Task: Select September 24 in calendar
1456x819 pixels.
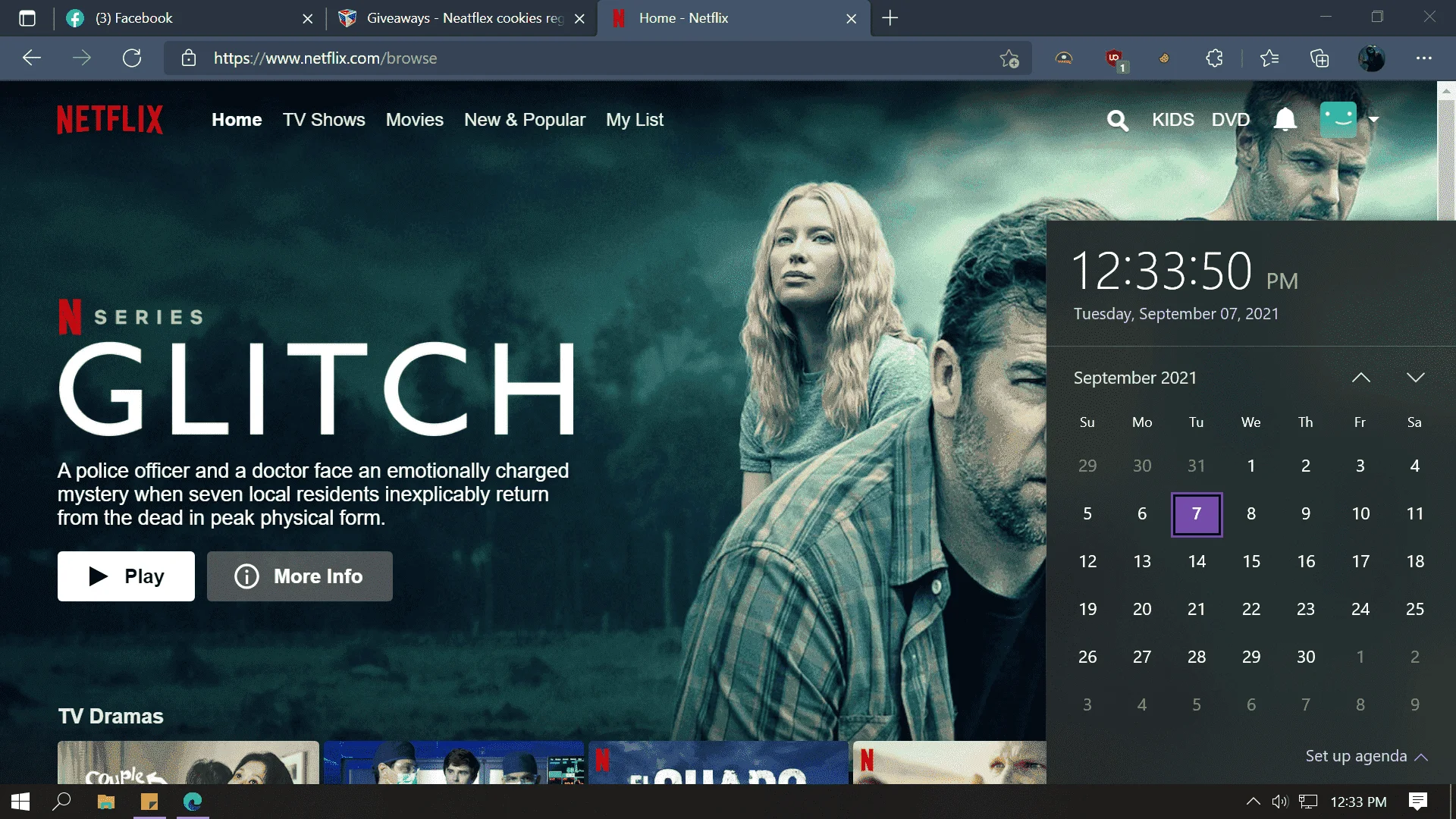Action: (1360, 610)
